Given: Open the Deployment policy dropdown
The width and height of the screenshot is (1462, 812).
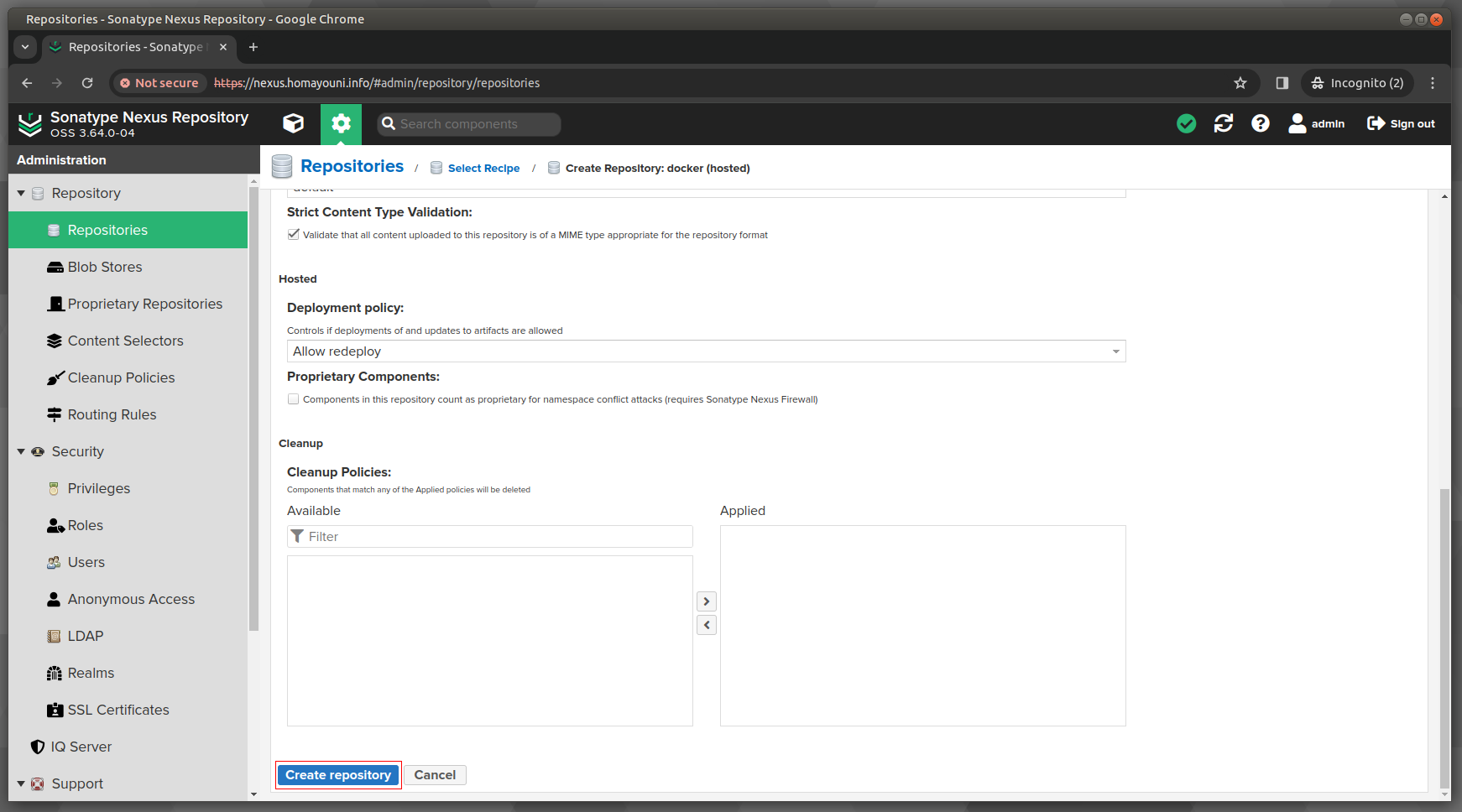Looking at the screenshot, I should pos(706,351).
